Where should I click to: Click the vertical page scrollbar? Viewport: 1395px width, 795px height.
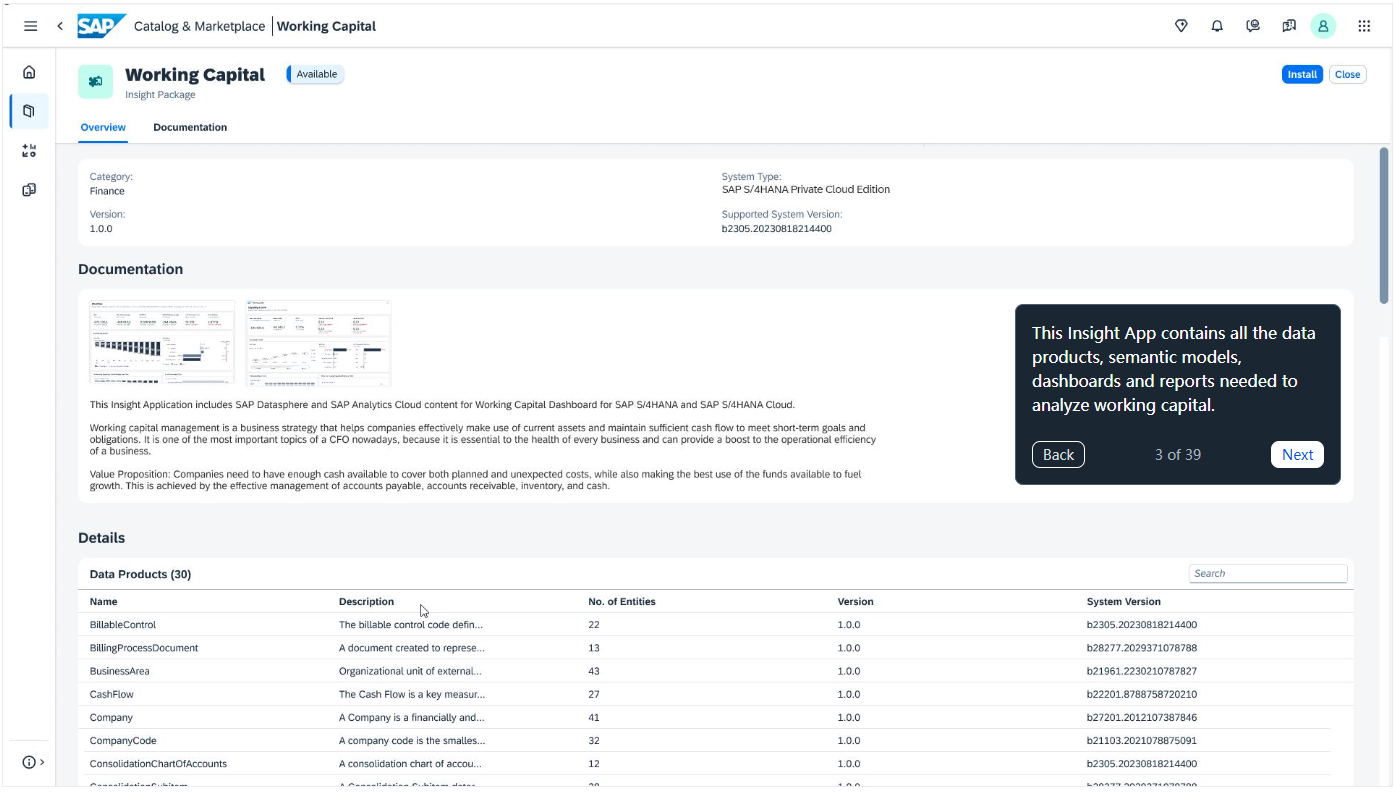click(1384, 225)
